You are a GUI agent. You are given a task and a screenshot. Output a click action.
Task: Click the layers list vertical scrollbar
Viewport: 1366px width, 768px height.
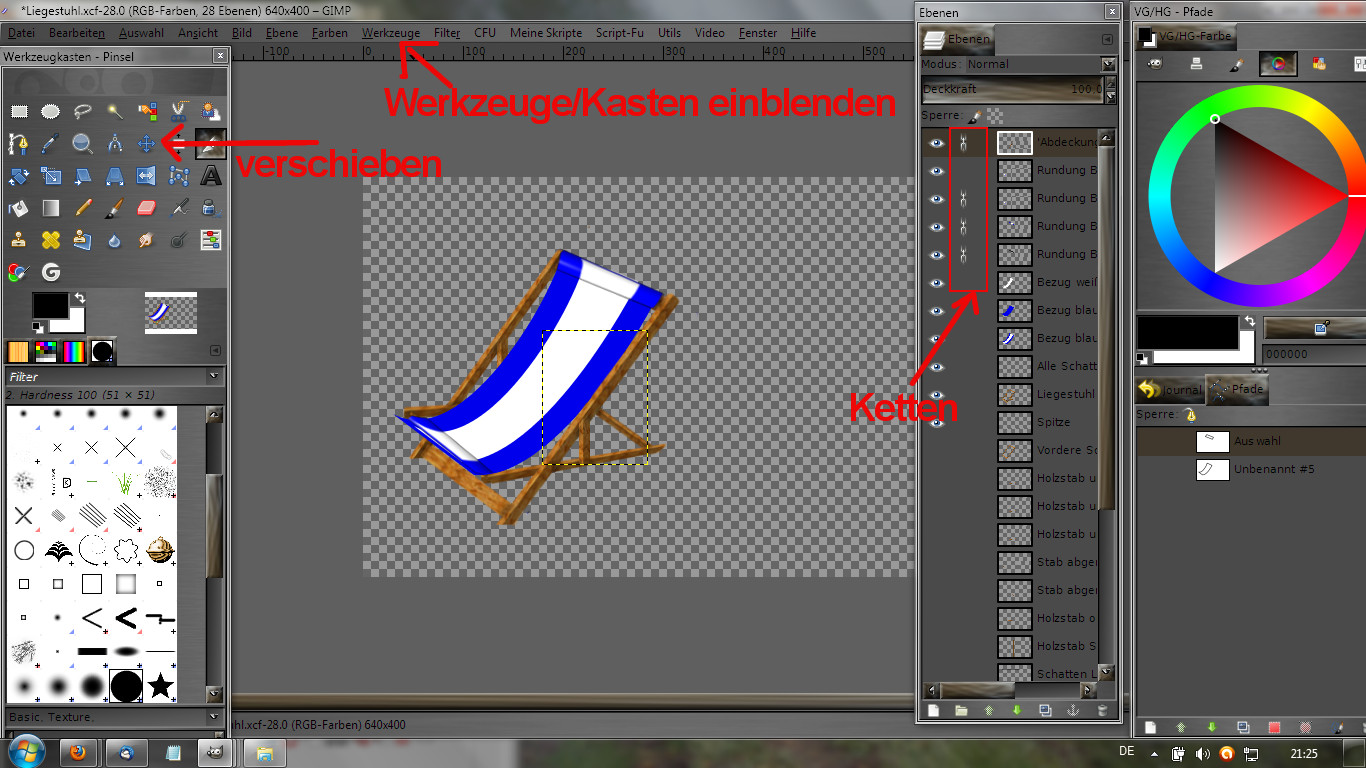tap(1106, 405)
